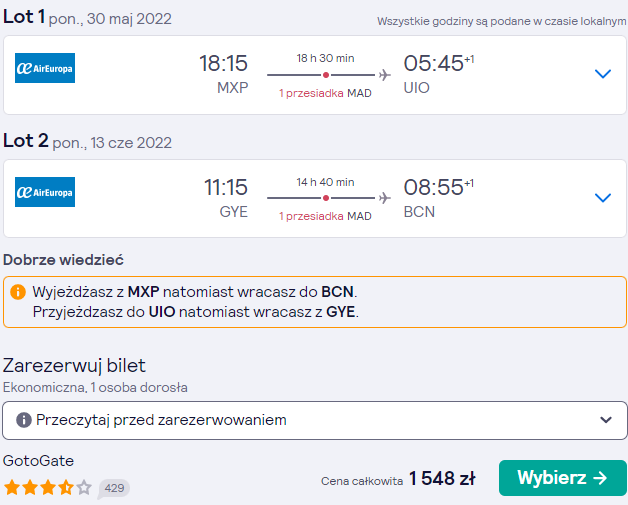628x505 pixels.
Task: Click the airplane icon on Lot 1 route
Action: (385, 75)
